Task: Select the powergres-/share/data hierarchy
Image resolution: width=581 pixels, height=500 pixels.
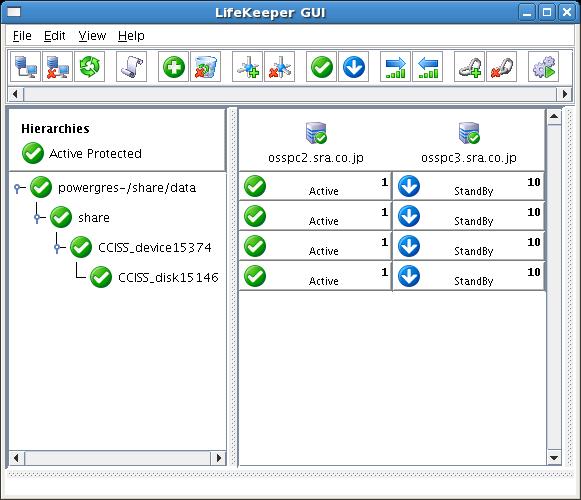Action: [127, 188]
